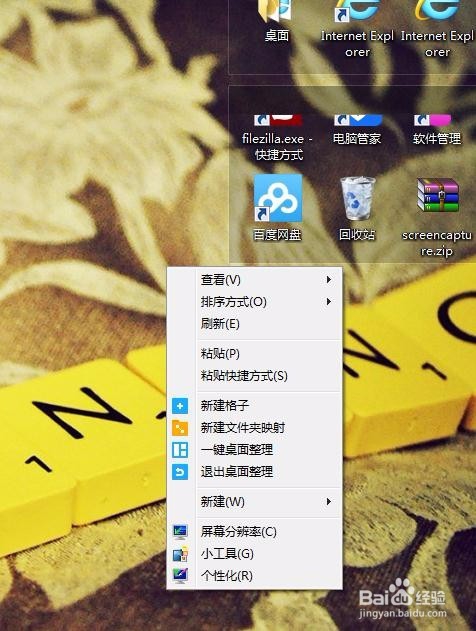The image size is (476, 631).
Task: Click the 电脑管家 label text
Action: pos(357,139)
